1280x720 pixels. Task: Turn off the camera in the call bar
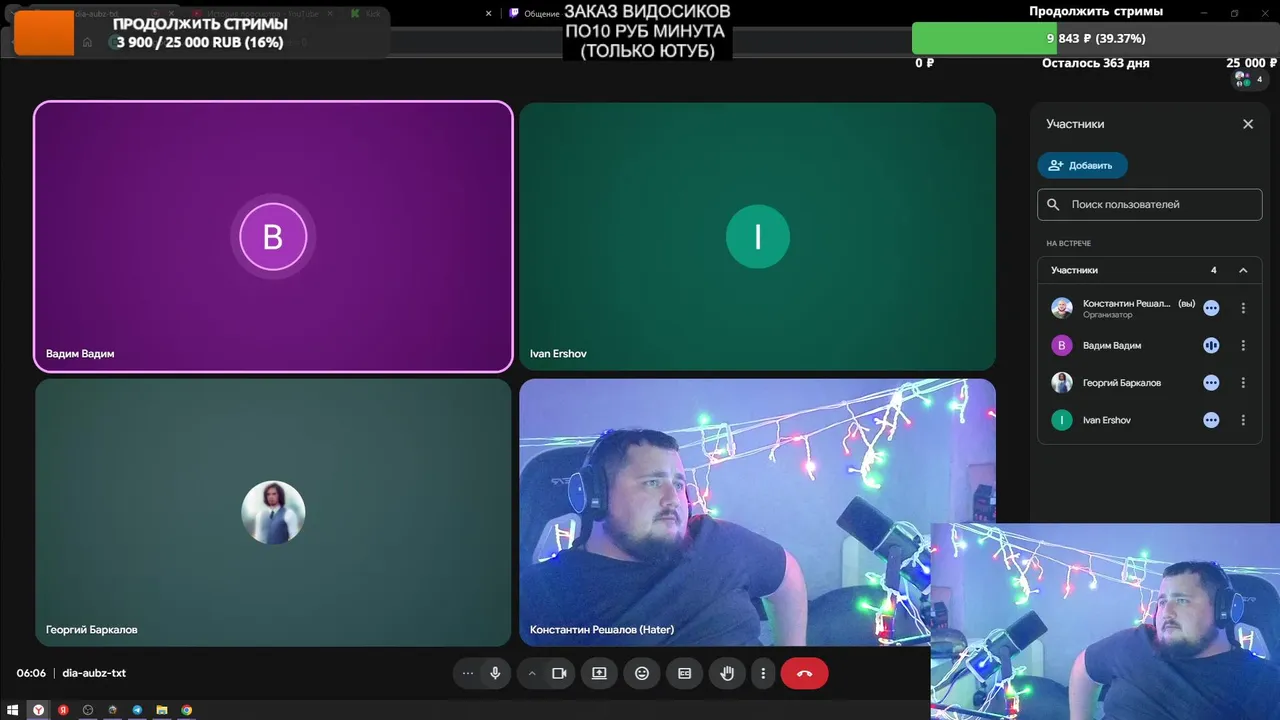pyautogui.click(x=559, y=673)
